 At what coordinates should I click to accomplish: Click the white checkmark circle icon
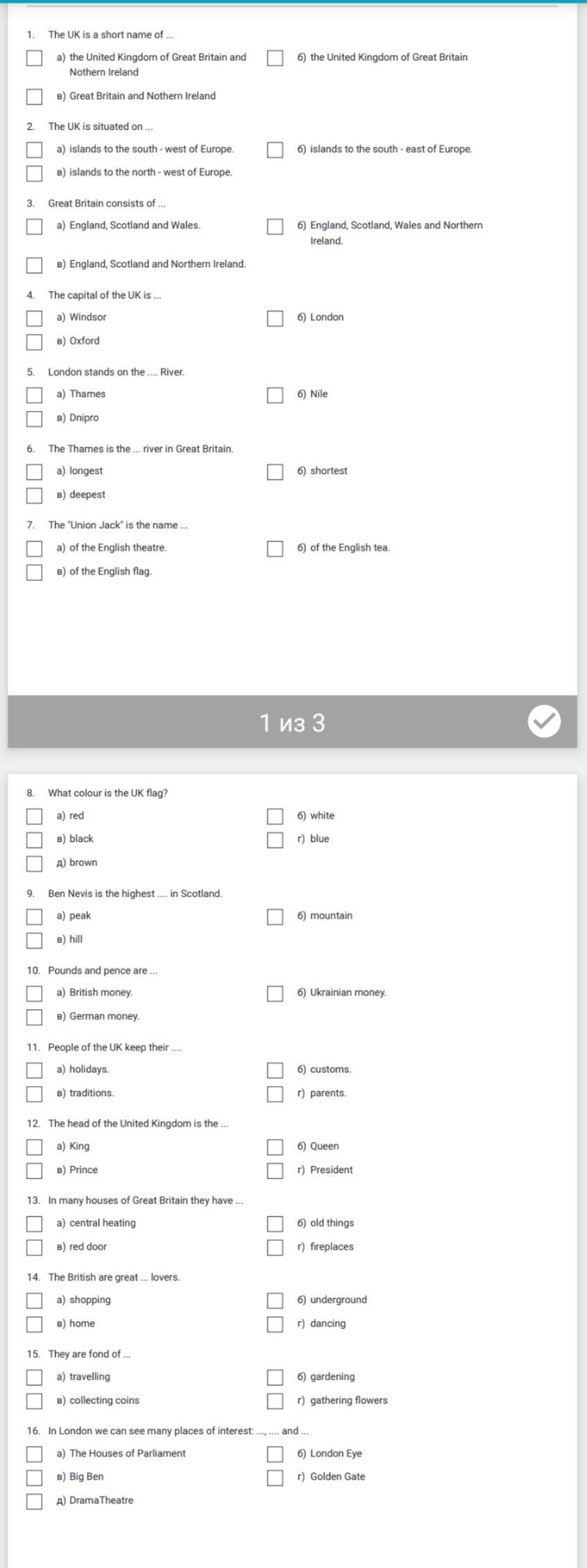coord(544,721)
